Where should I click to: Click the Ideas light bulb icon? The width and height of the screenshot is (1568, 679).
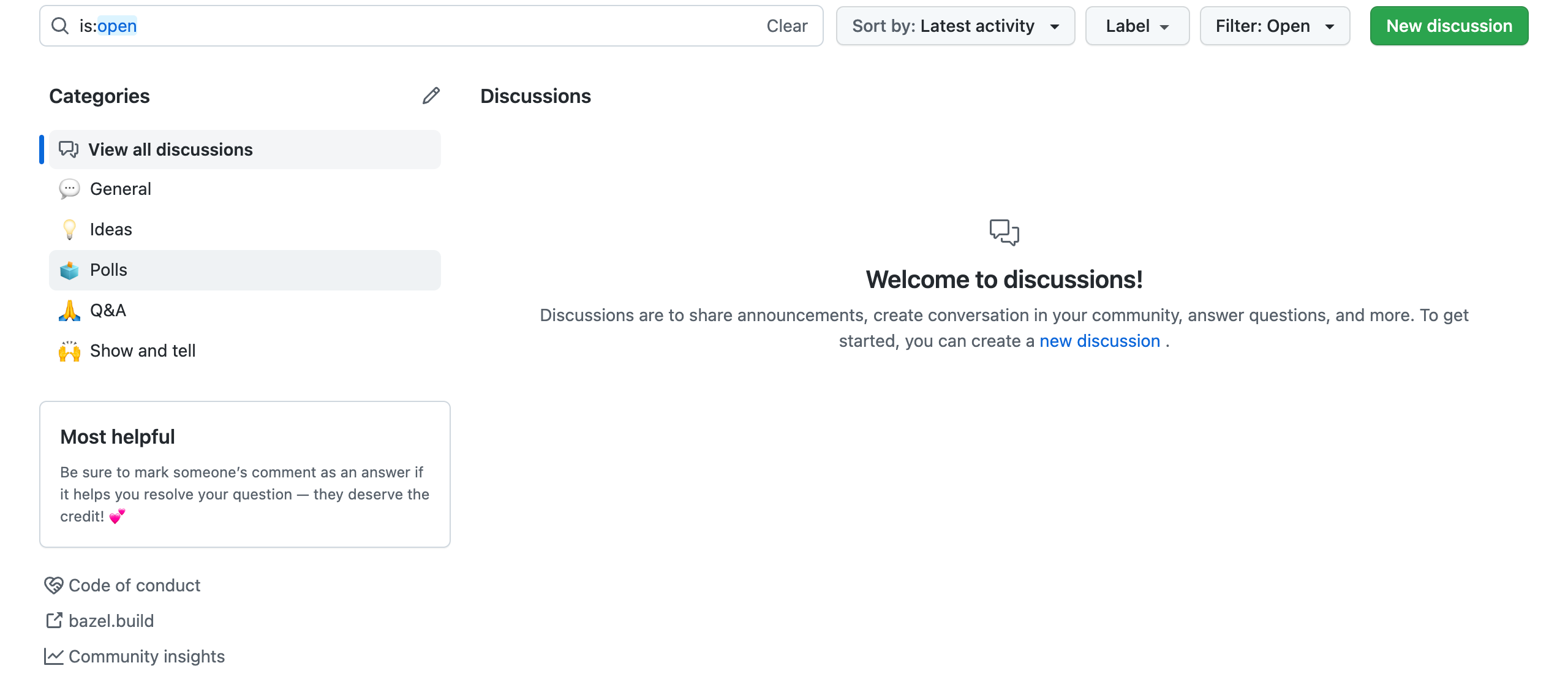(x=69, y=229)
